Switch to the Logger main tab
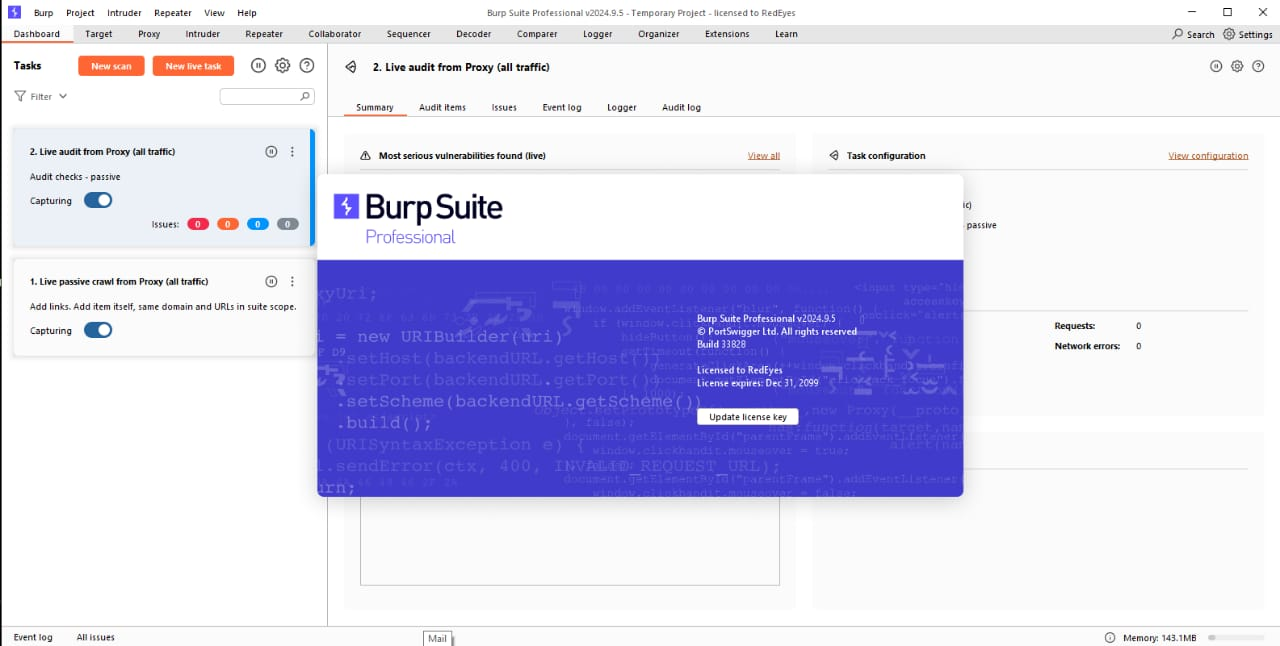Image resolution: width=1280 pixels, height=646 pixels. pyautogui.click(x=598, y=34)
